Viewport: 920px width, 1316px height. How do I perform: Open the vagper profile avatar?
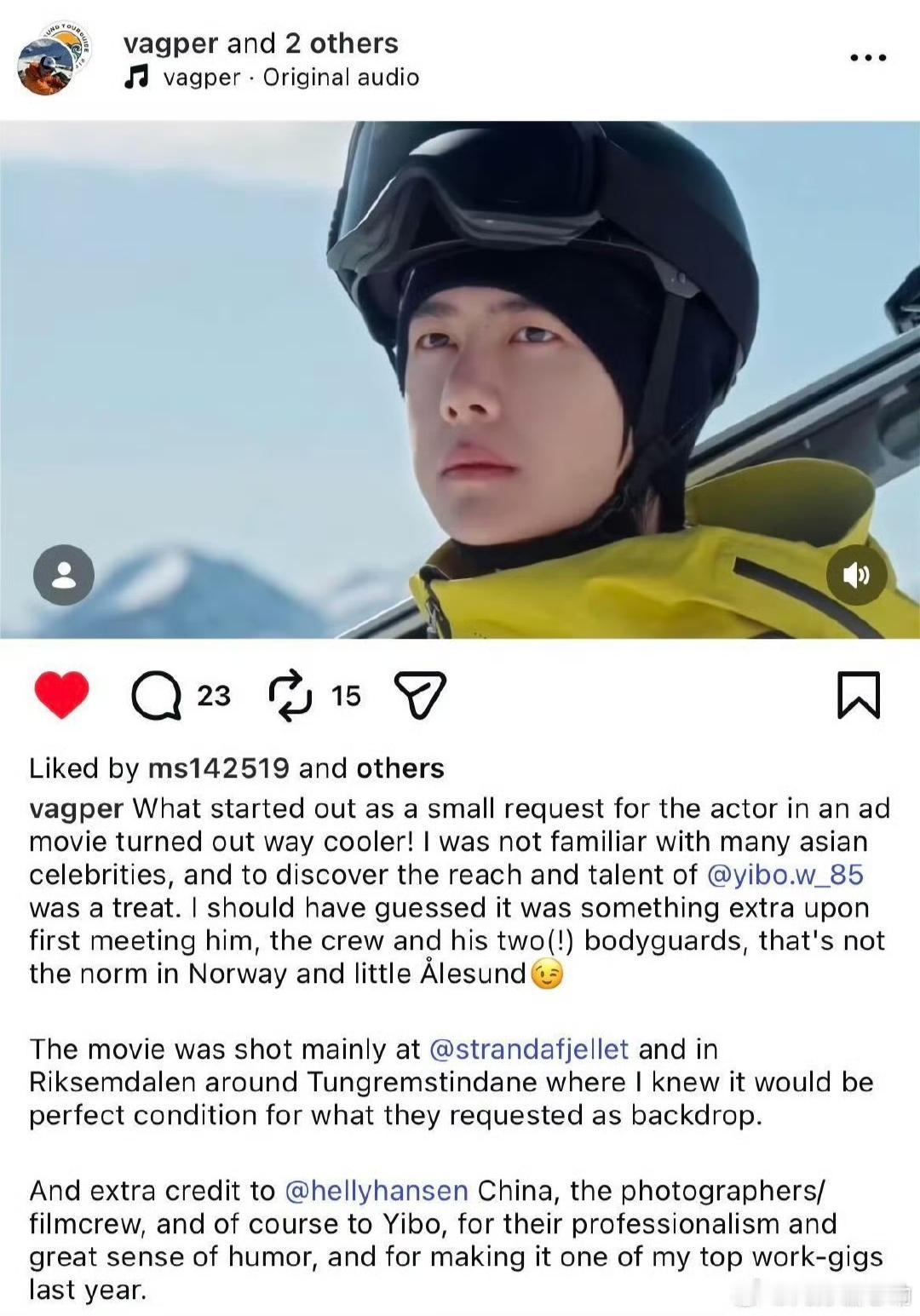[53, 60]
